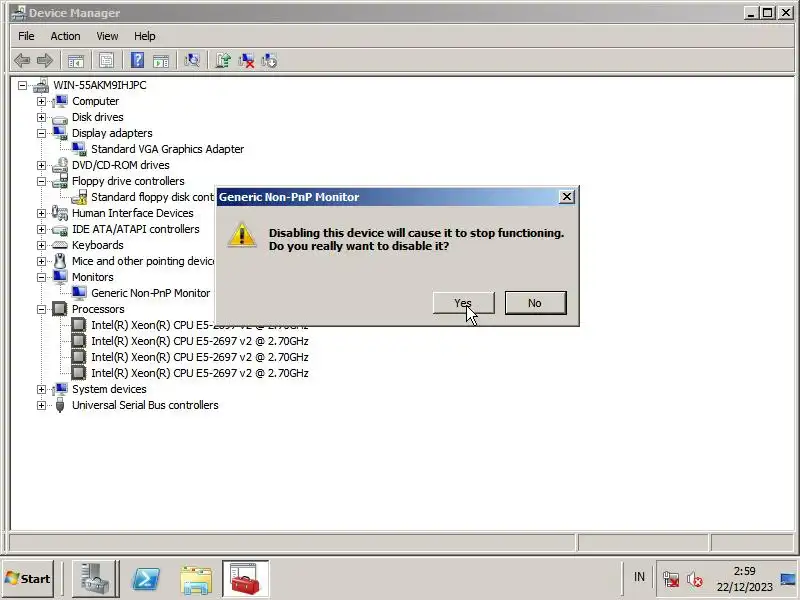Click the Keyboards category icon
Viewport: 800px width, 600px height.
pos(60,245)
